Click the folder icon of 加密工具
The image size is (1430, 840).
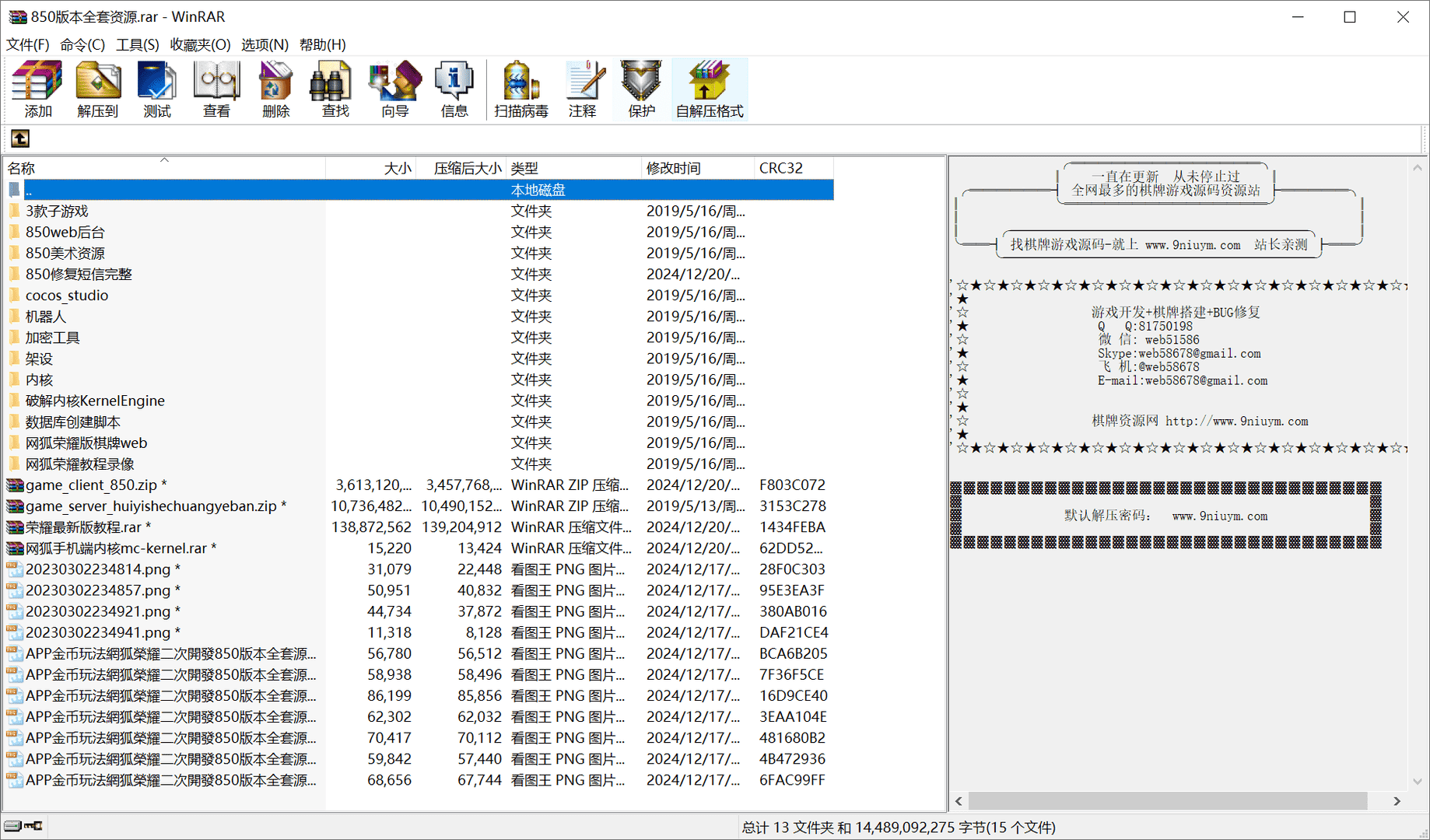[15, 337]
